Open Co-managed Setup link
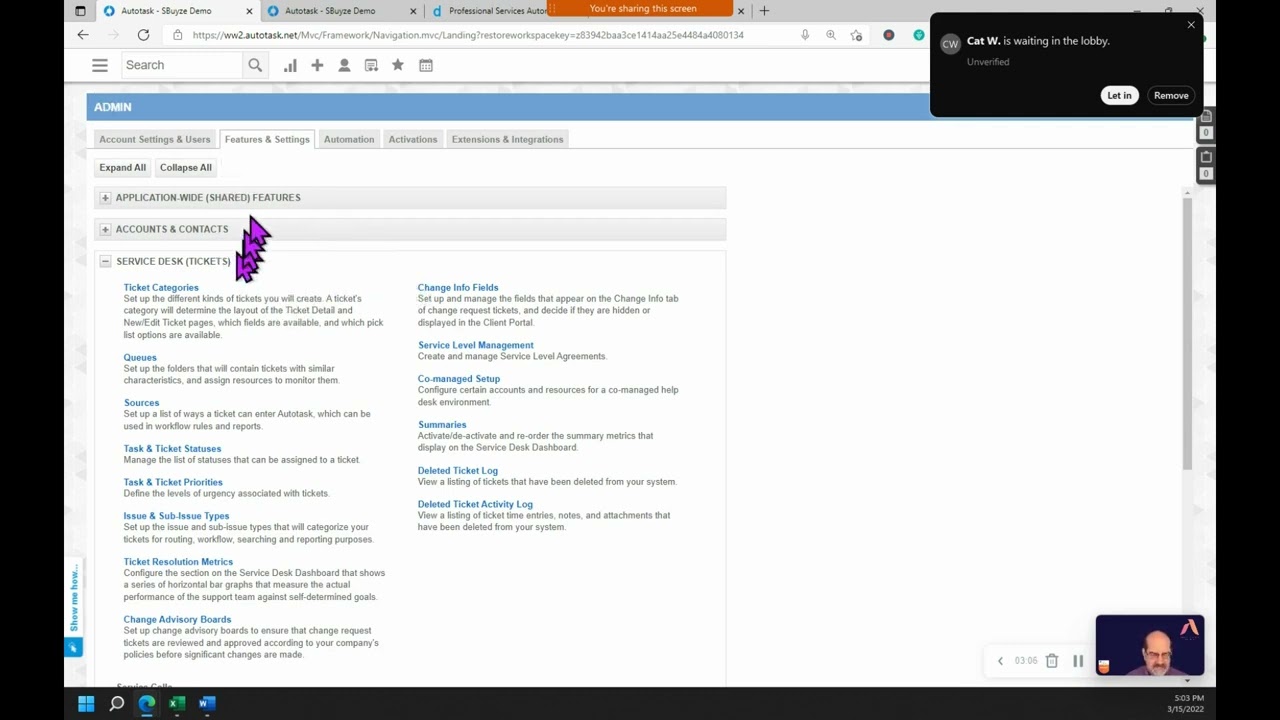The width and height of the screenshot is (1280, 720). [459, 379]
